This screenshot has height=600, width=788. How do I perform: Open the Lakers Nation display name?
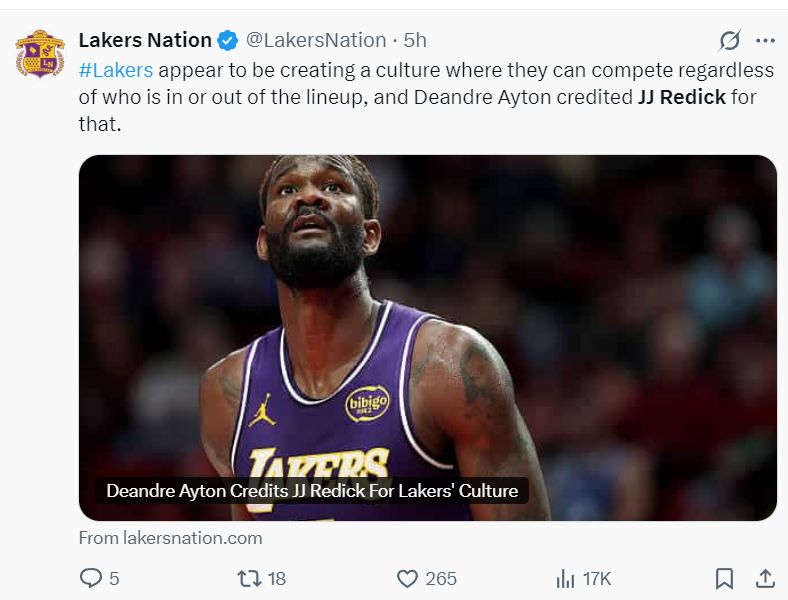tap(145, 41)
